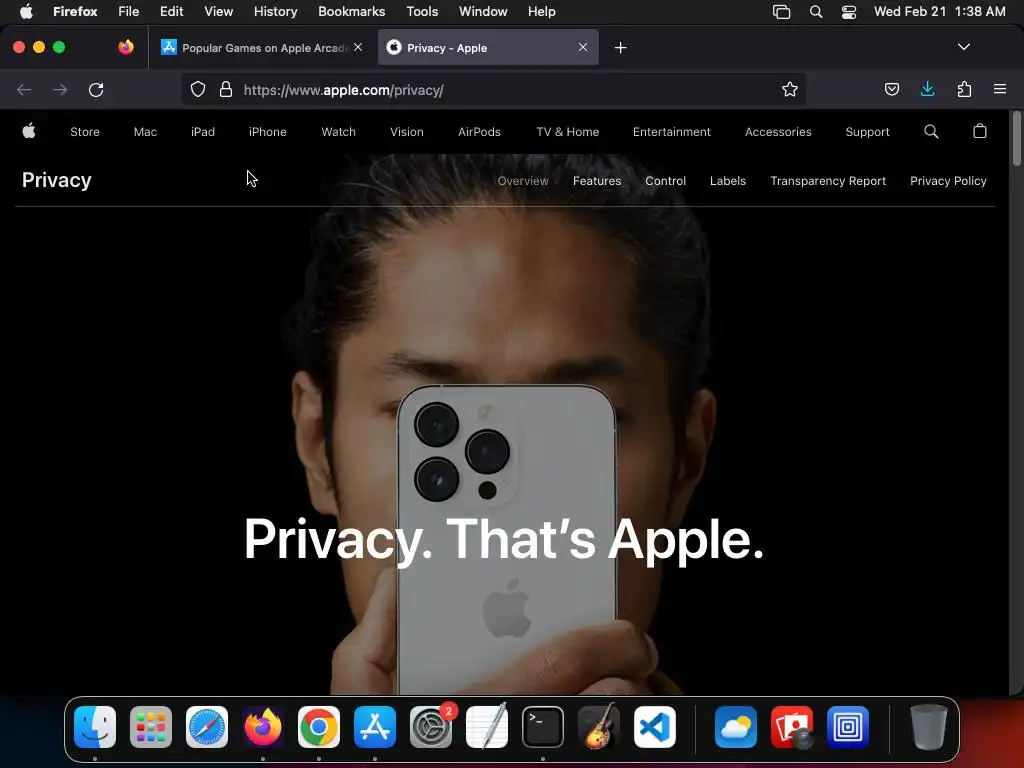Launch Safari from the Dock
Image resolution: width=1024 pixels, height=768 pixels.
coord(207,727)
